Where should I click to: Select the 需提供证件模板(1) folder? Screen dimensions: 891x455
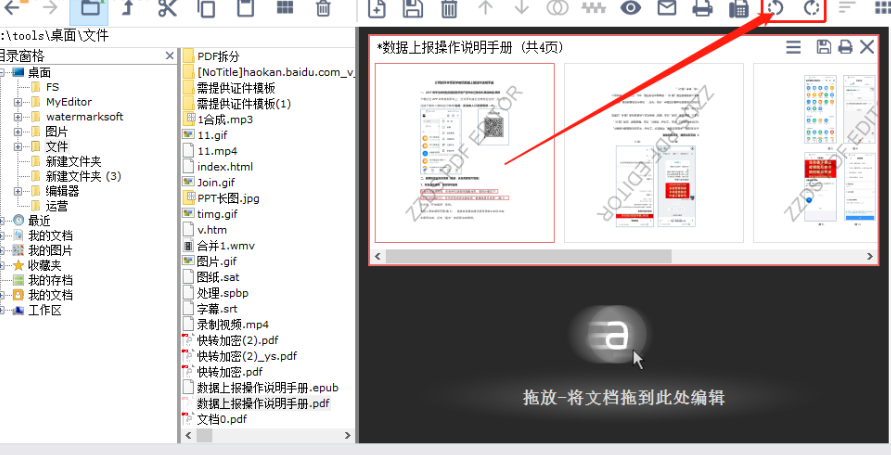pos(244,104)
